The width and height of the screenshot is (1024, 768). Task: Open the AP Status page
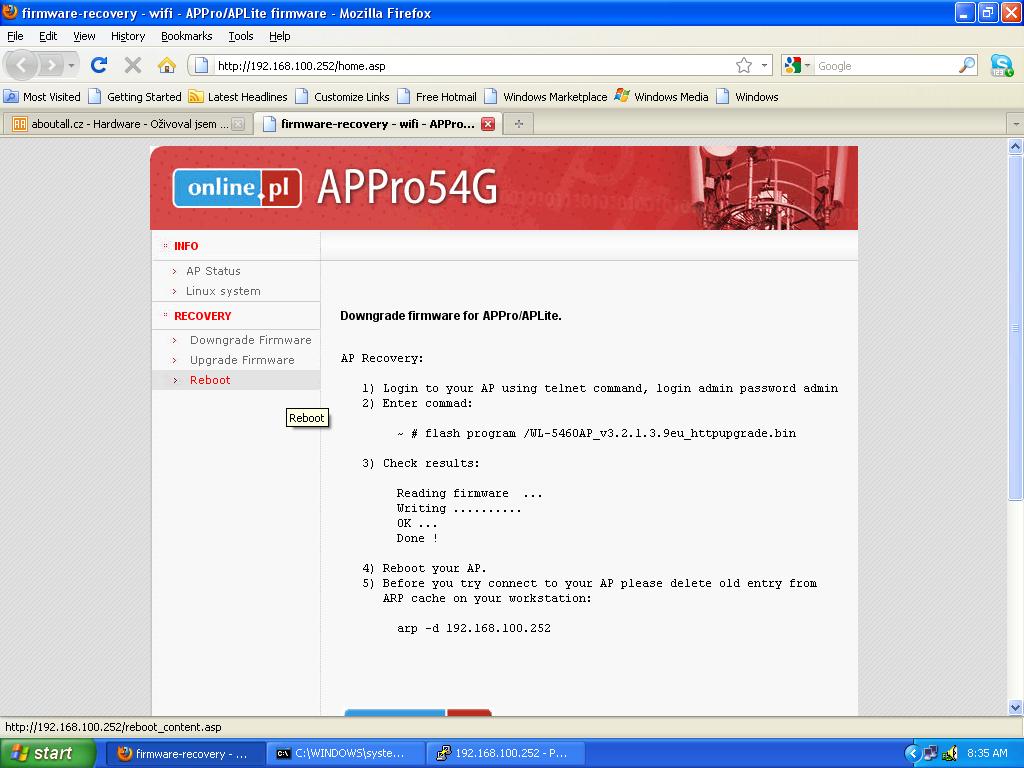point(213,271)
